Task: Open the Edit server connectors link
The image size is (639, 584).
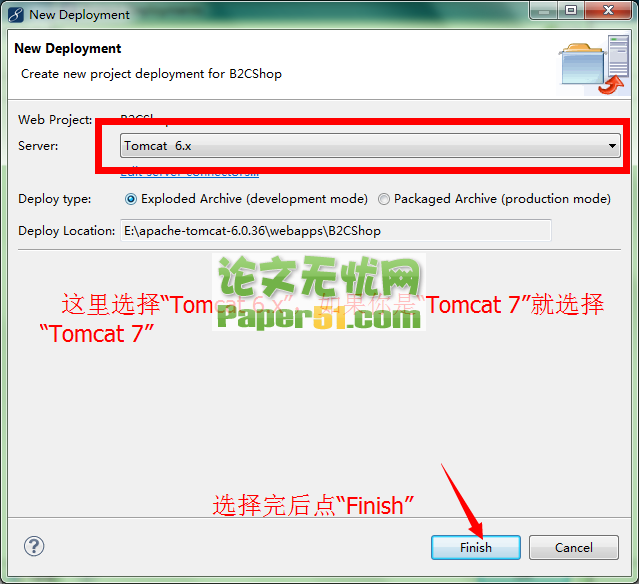Action: click(x=189, y=174)
